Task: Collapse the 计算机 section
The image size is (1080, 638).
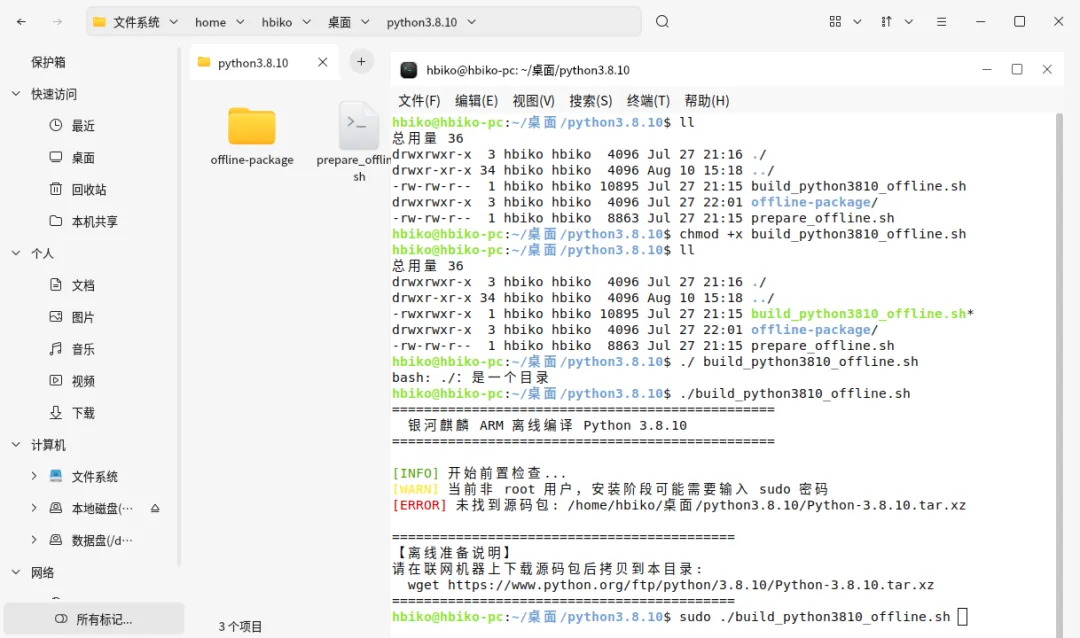Action: coord(16,444)
